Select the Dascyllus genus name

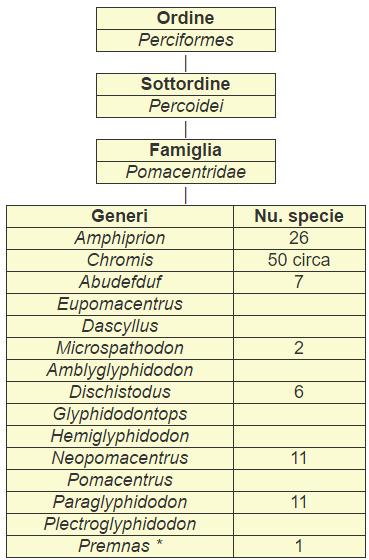120,326
